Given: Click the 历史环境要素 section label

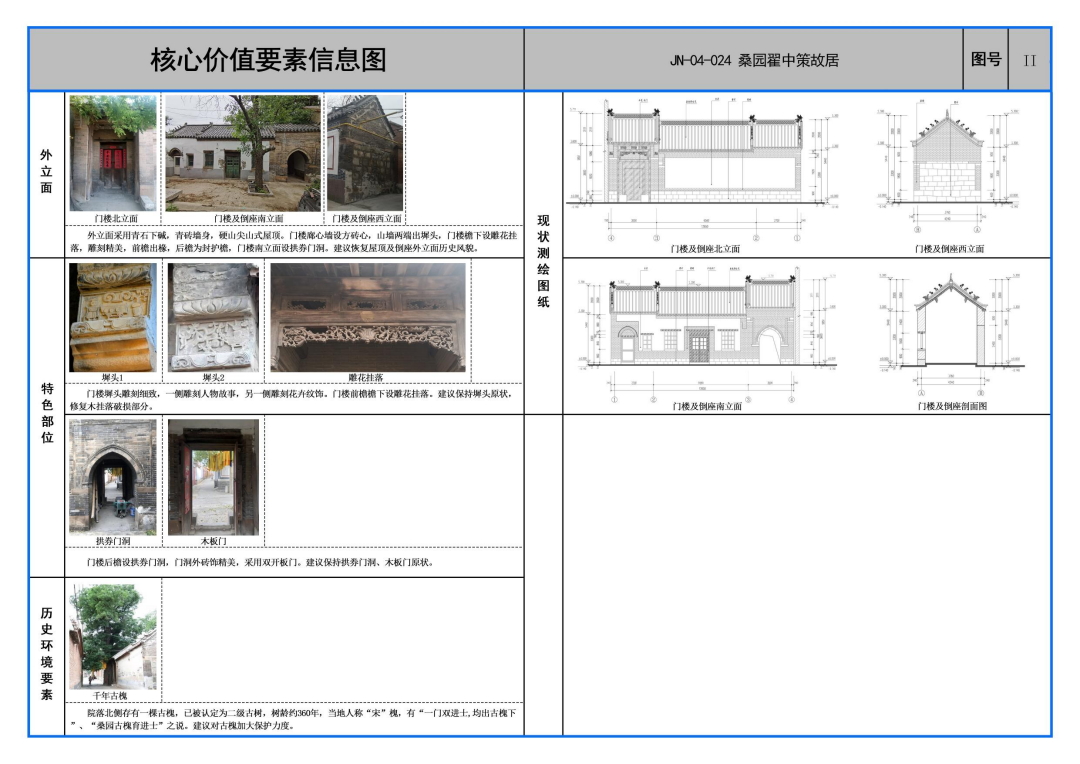Looking at the screenshot, I should click(x=46, y=653).
